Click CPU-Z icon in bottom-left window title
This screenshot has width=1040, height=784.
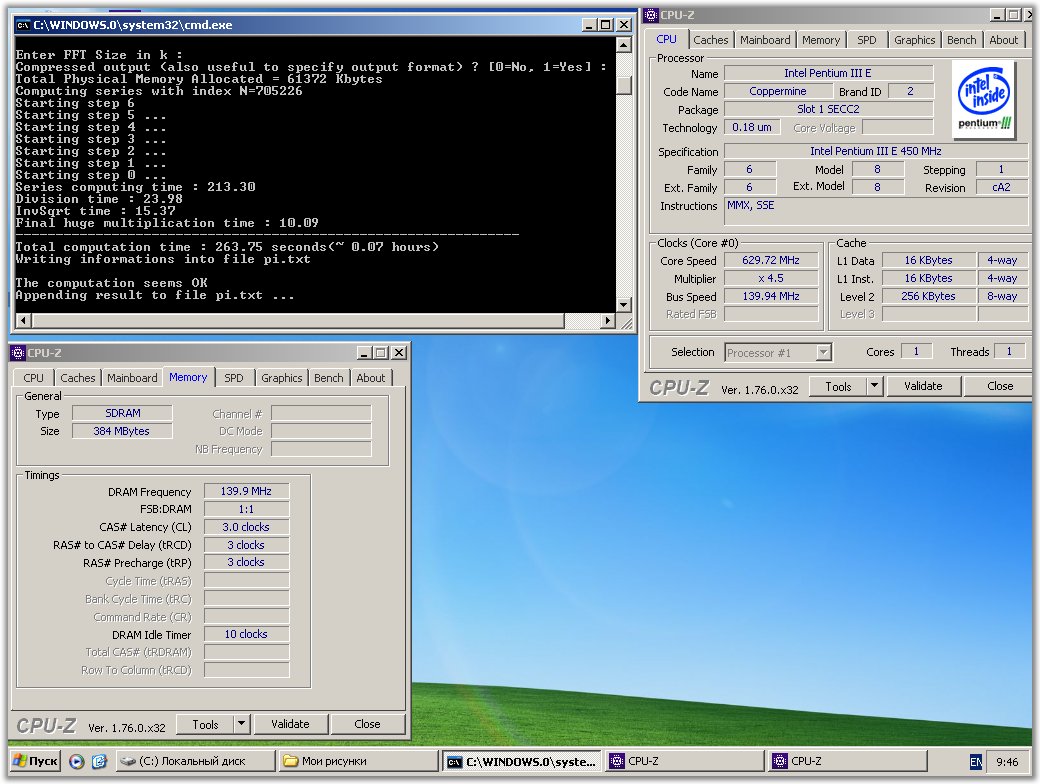(19, 353)
